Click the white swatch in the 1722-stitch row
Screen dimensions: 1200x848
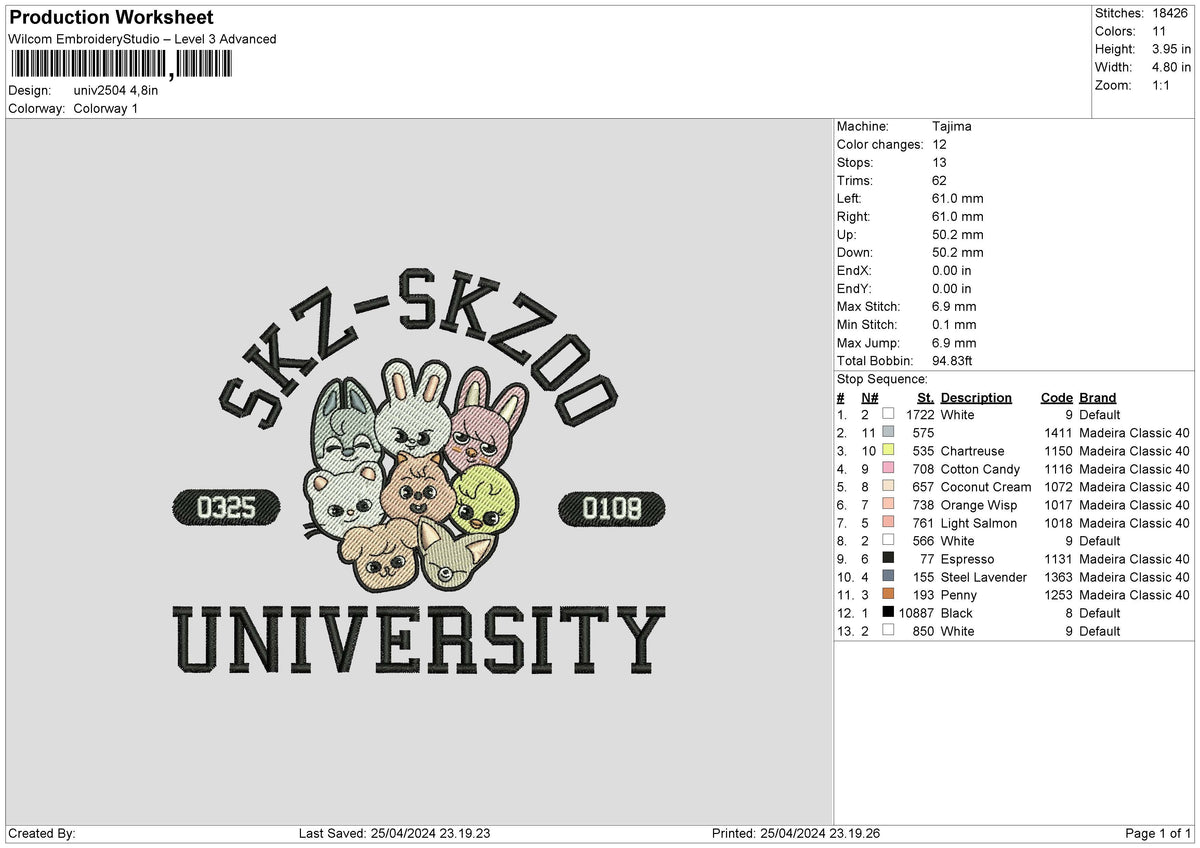coord(888,414)
